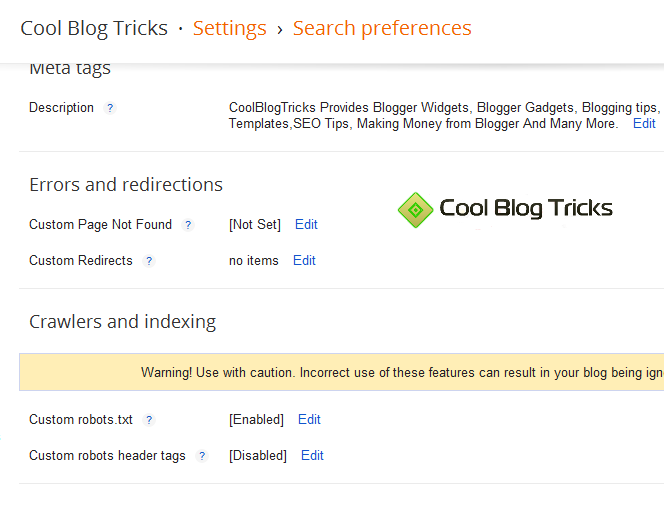Edit the Custom robots.txt setting
Screen dimensions: 664x529
coord(309,420)
